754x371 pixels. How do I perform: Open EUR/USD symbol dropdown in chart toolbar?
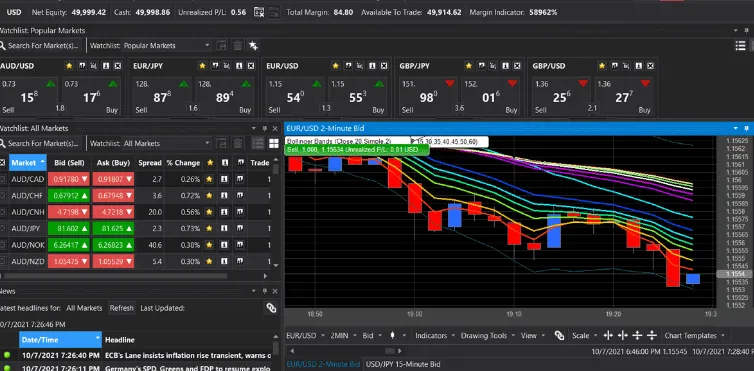click(x=305, y=335)
